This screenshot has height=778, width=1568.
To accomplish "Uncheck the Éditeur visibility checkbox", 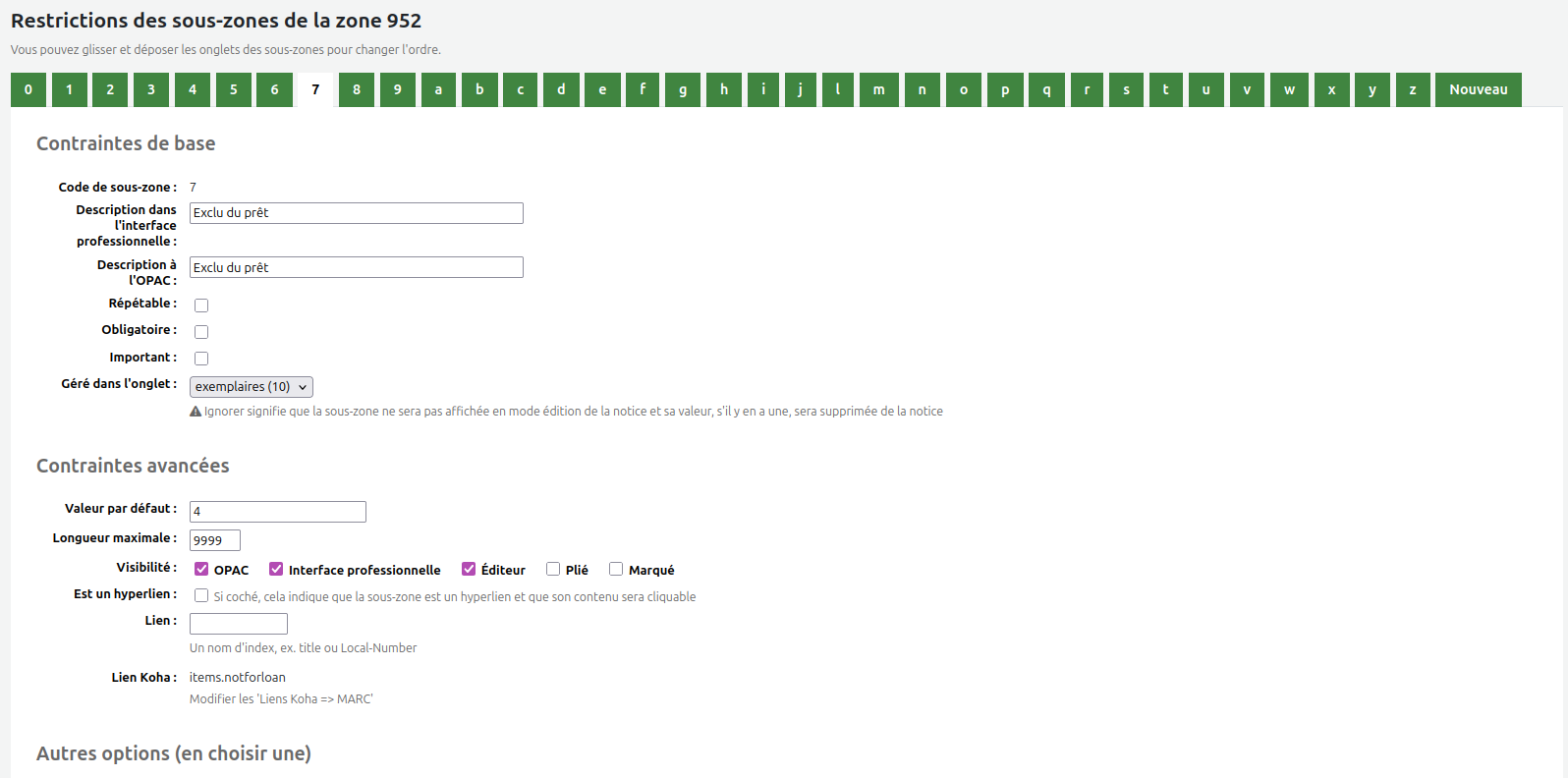I will click(x=469, y=569).
